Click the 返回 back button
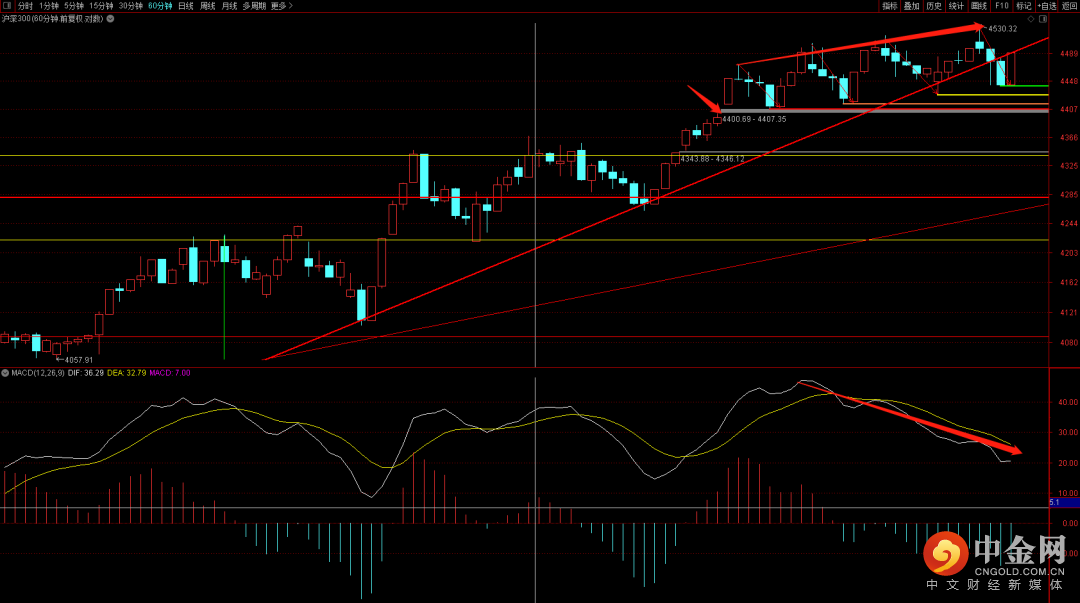The height and width of the screenshot is (603, 1080). click(x=1070, y=6)
